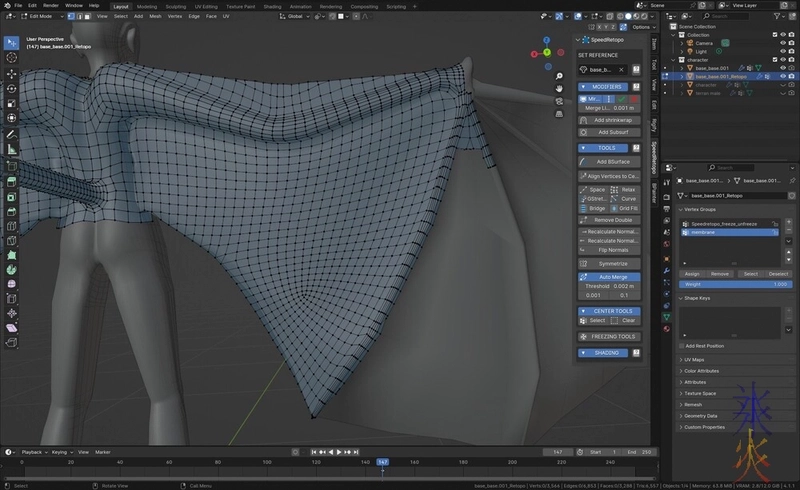This screenshot has height=490, width=800.
Task: Choose the Annotate tool
Action: click(x=11, y=134)
